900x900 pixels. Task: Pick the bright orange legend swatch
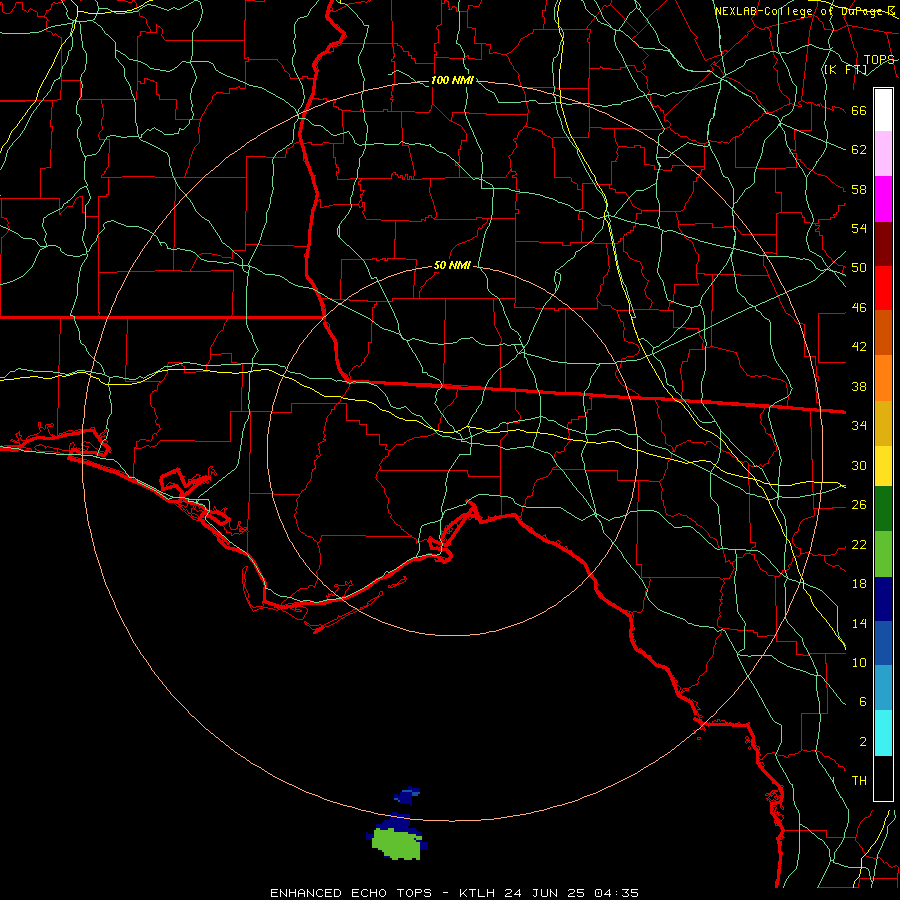click(x=883, y=378)
